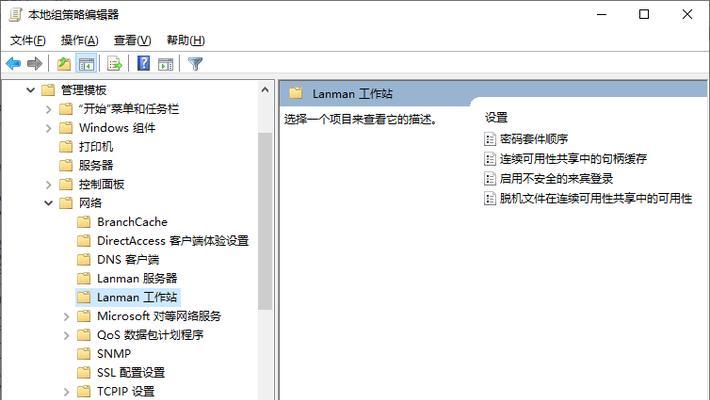The width and height of the screenshot is (710, 400).
Task: Open the 文件(F) menu
Action: coord(28,40)
